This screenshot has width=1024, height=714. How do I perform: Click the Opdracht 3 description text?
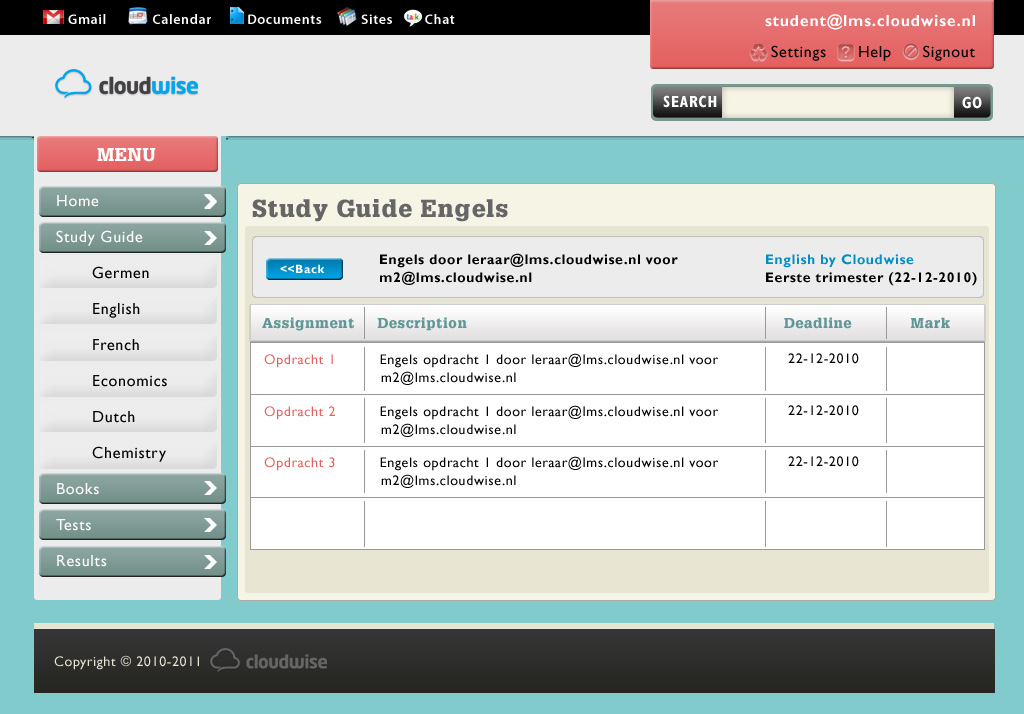(549, 472)
